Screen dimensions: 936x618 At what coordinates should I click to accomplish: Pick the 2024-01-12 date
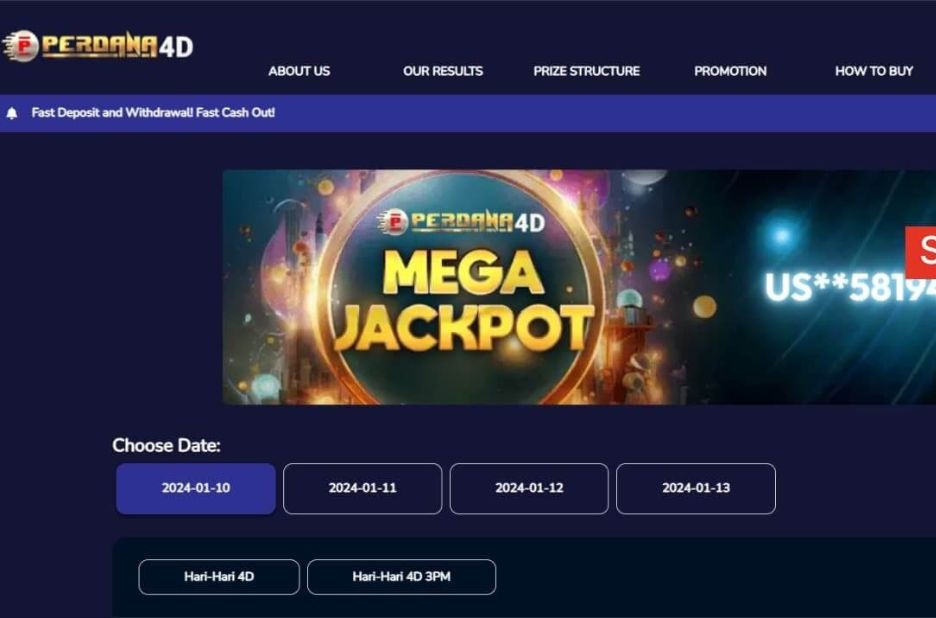529,488
